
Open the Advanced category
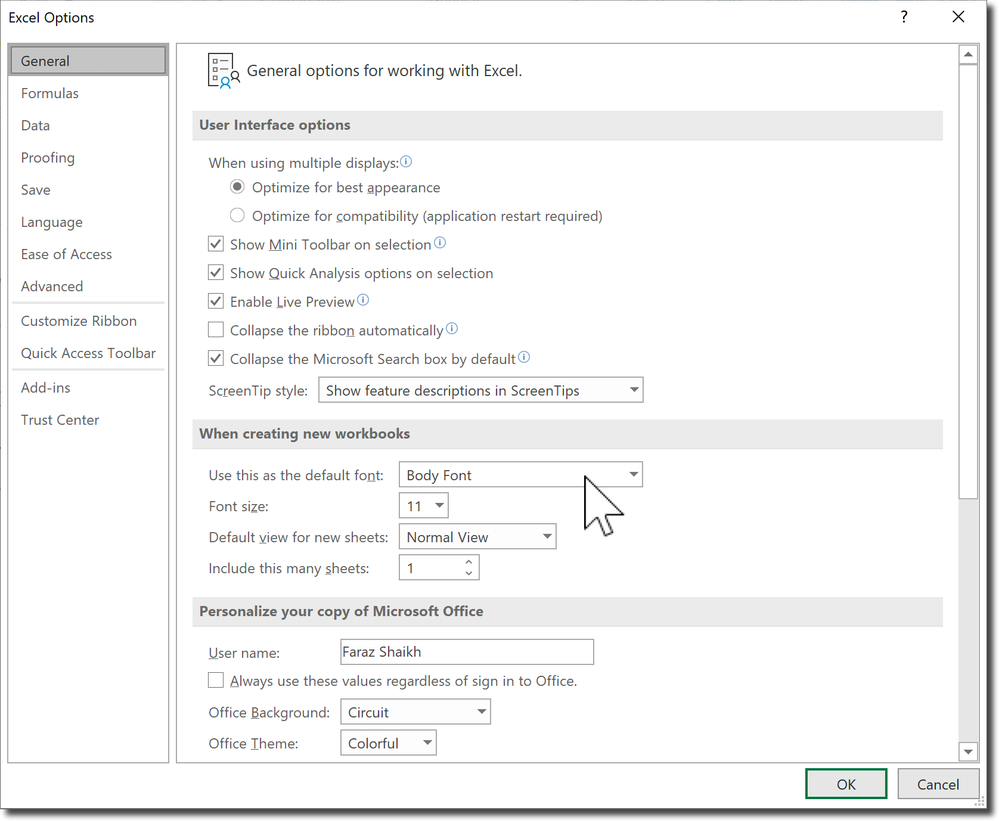88,286
